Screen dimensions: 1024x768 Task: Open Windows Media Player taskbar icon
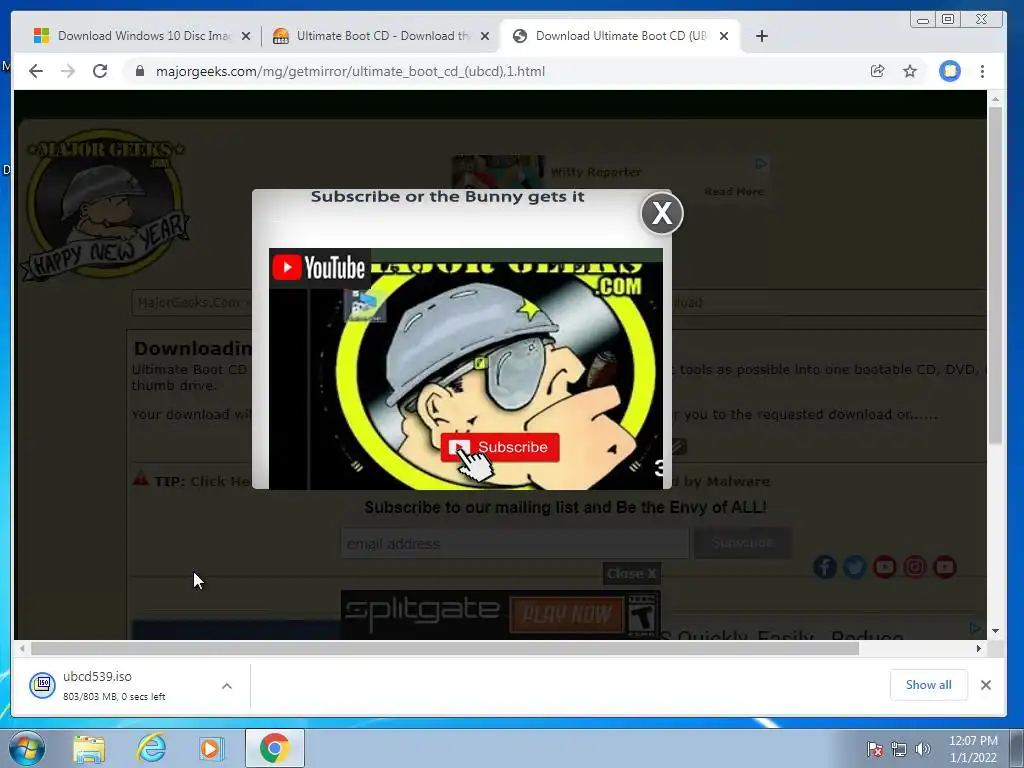pos(211,748)
